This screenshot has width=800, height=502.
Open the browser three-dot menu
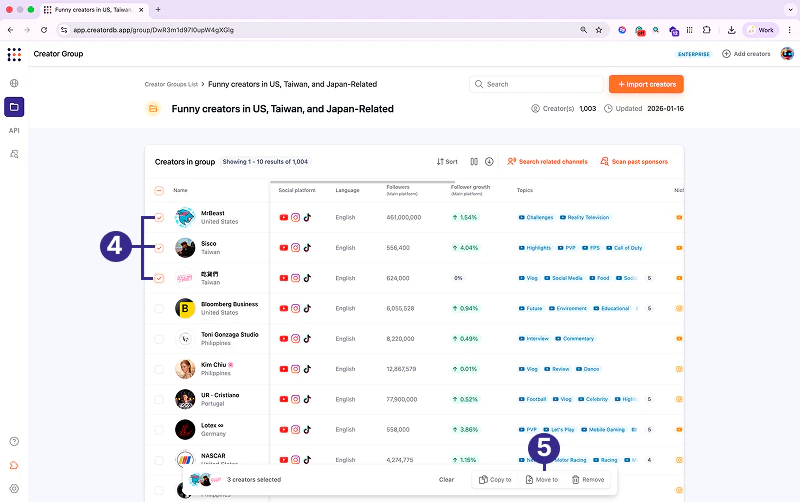(x=789, y=30)
